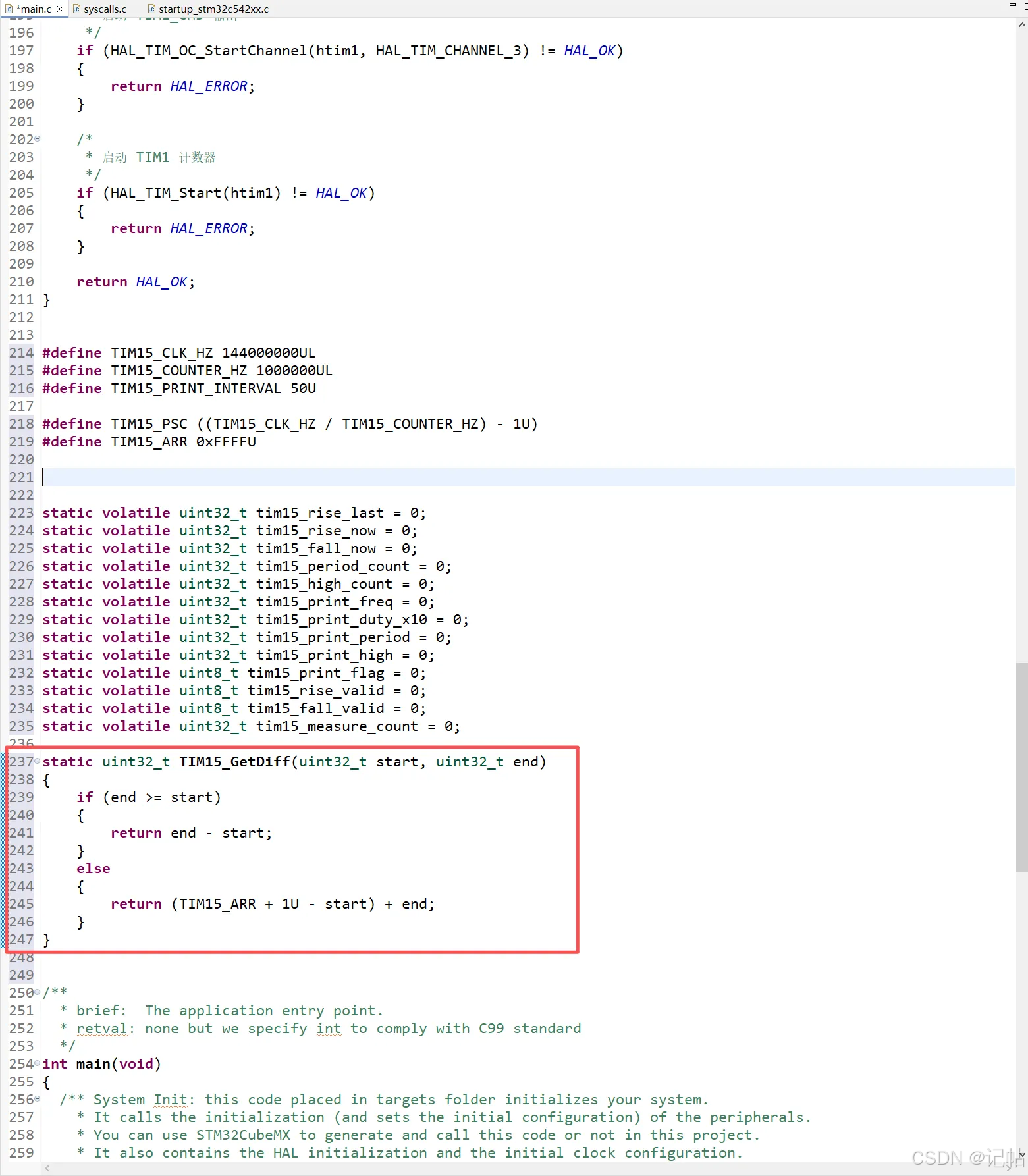Switch to the *main.c editor tab
This screenshot has height=1176, width=1028.
(33, 9)
